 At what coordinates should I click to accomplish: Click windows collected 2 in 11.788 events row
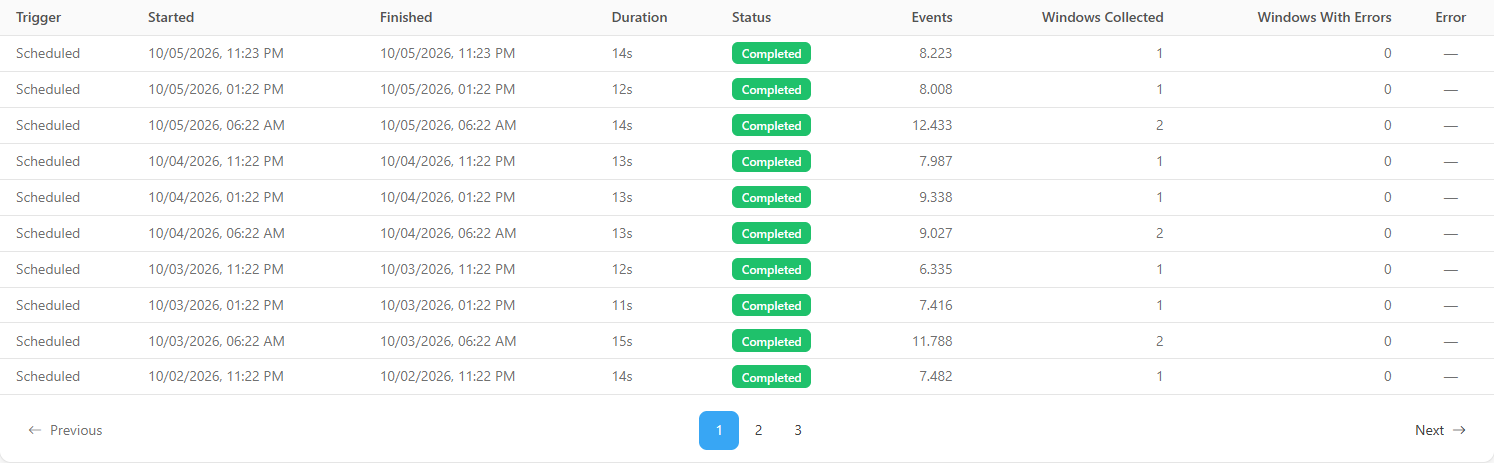1159,342
